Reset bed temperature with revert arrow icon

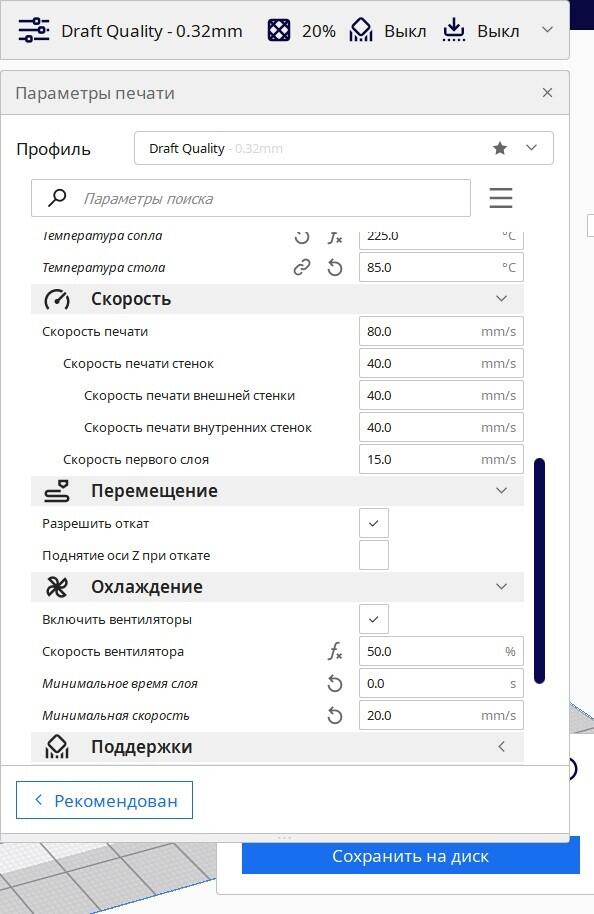tap(335, 268)
